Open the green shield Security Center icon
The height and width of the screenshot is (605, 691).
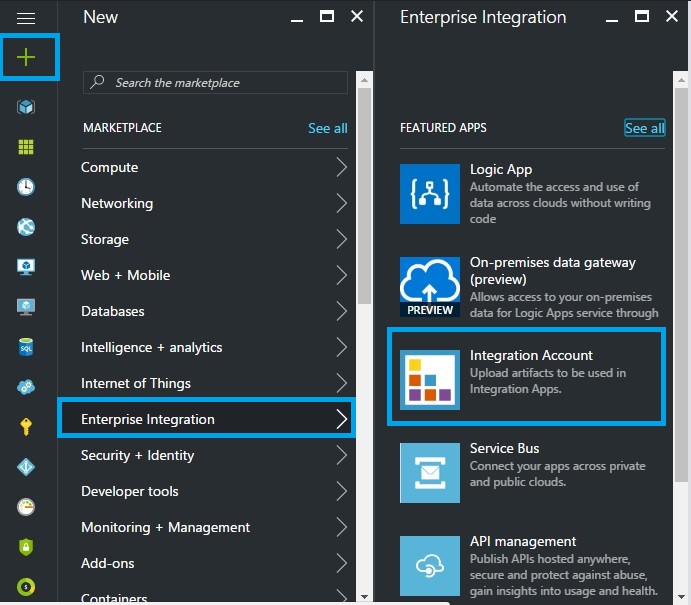pyautogui.click(x=26, y=547)
